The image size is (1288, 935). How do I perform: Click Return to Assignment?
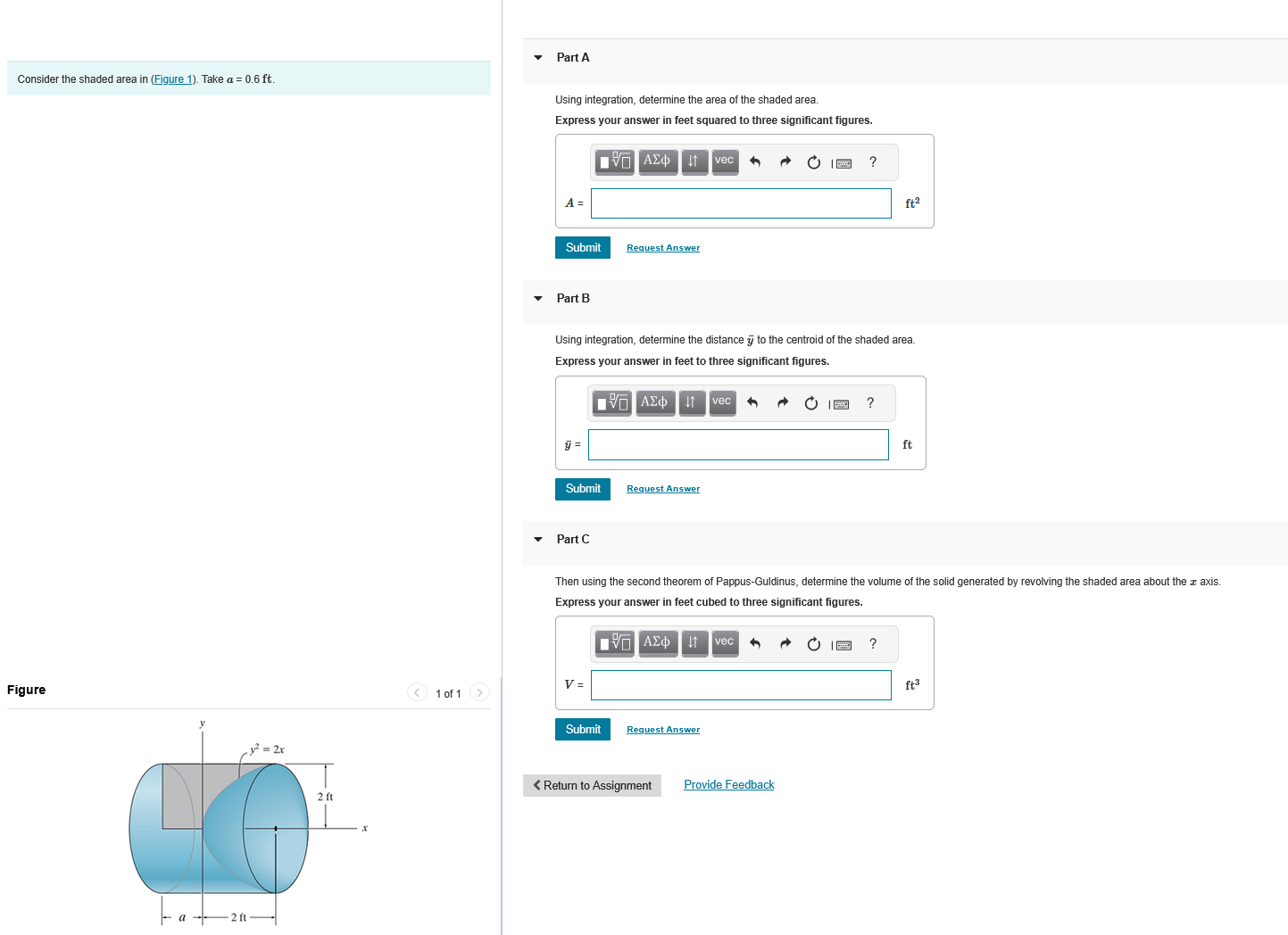point(592,785)
